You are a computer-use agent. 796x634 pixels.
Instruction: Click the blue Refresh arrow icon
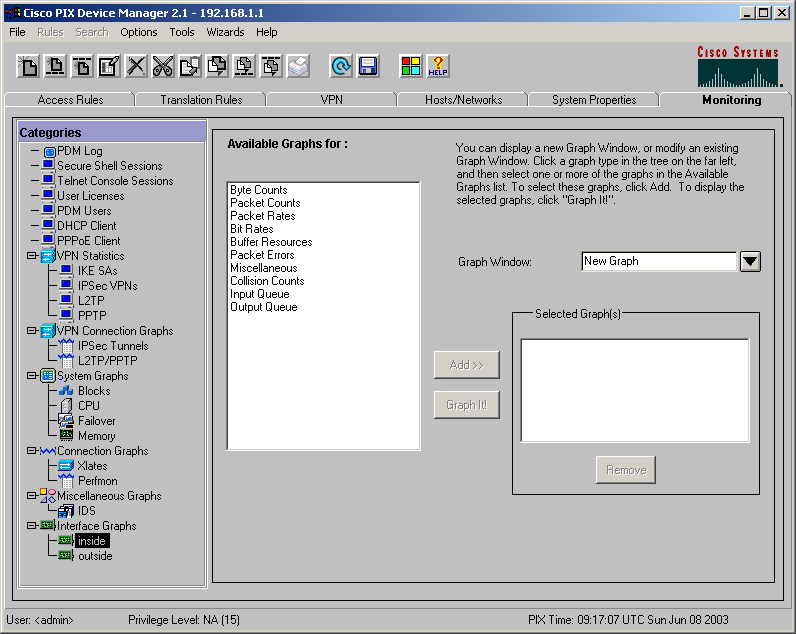[x=341, y=66]
